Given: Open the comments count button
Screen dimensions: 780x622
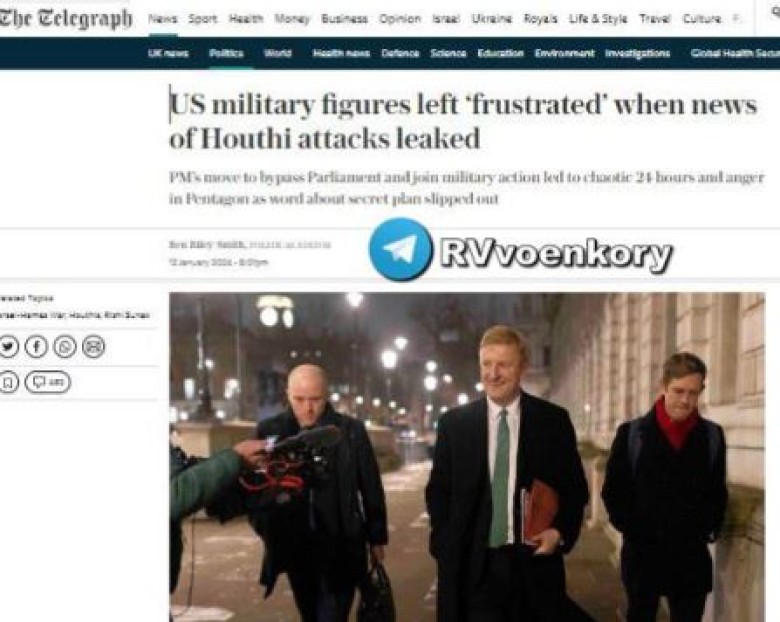Looking at the screenshot, I should coord(48,382).
